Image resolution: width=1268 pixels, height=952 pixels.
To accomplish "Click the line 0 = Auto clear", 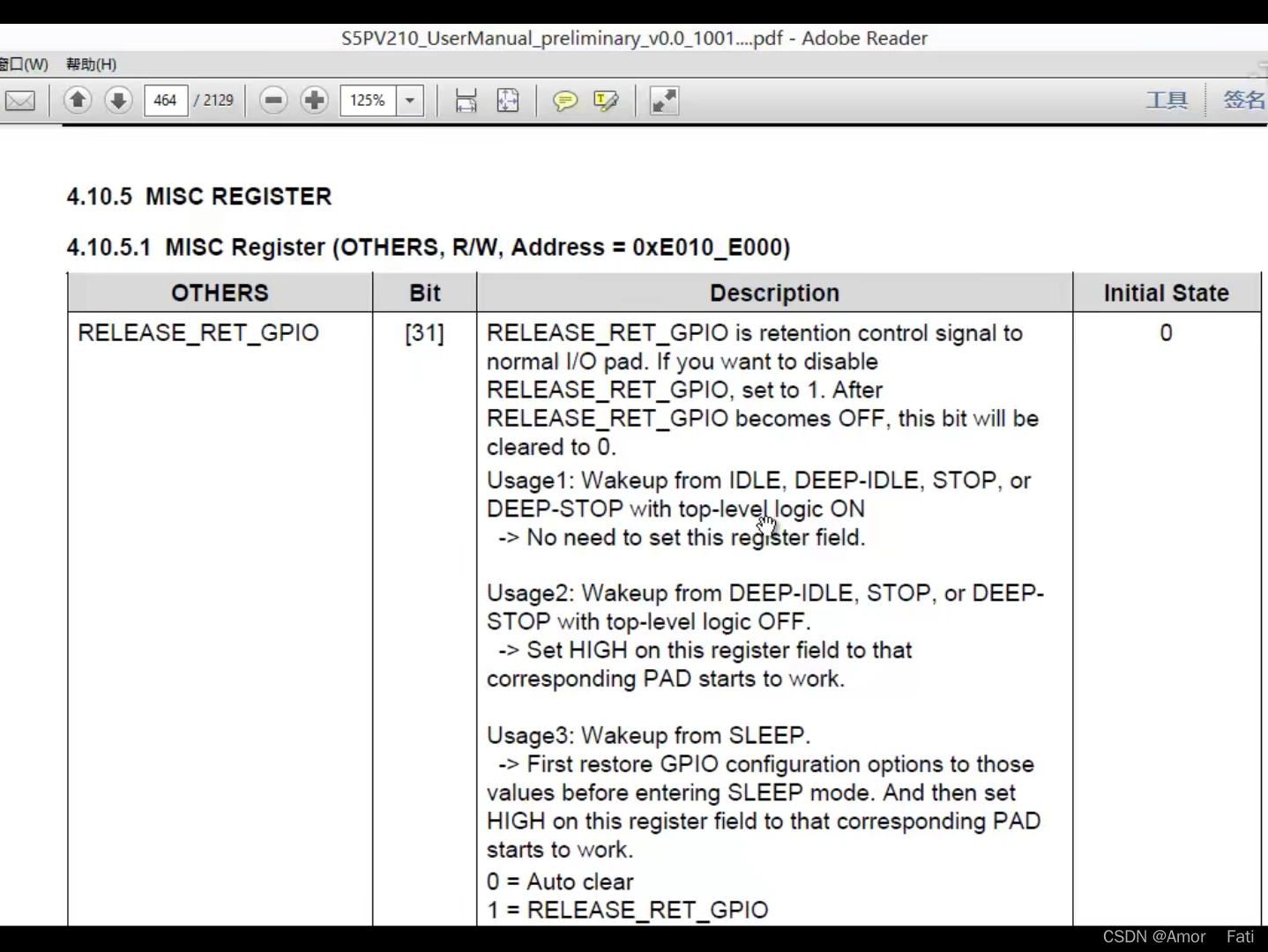I will pos(560,881).
